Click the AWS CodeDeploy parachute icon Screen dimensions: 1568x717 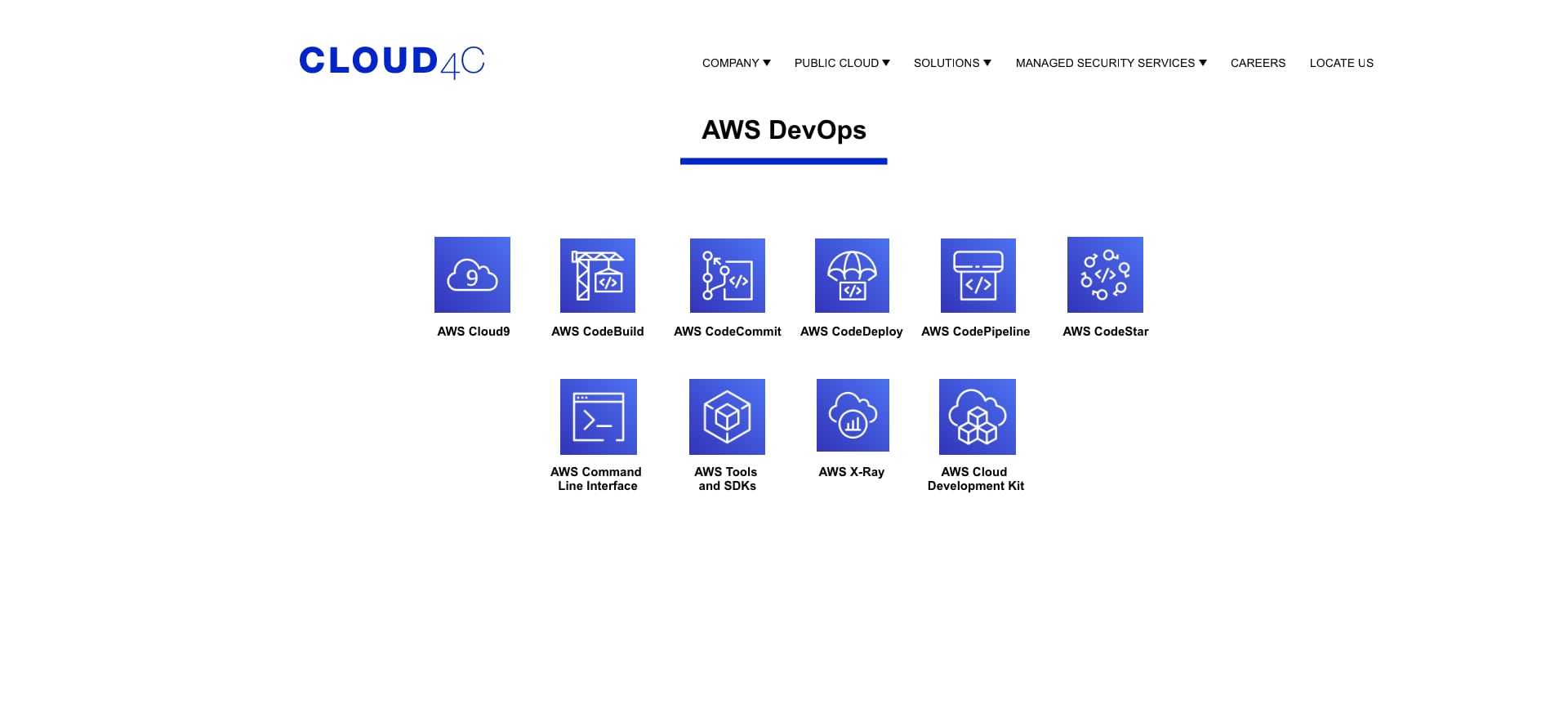point(852,275)
